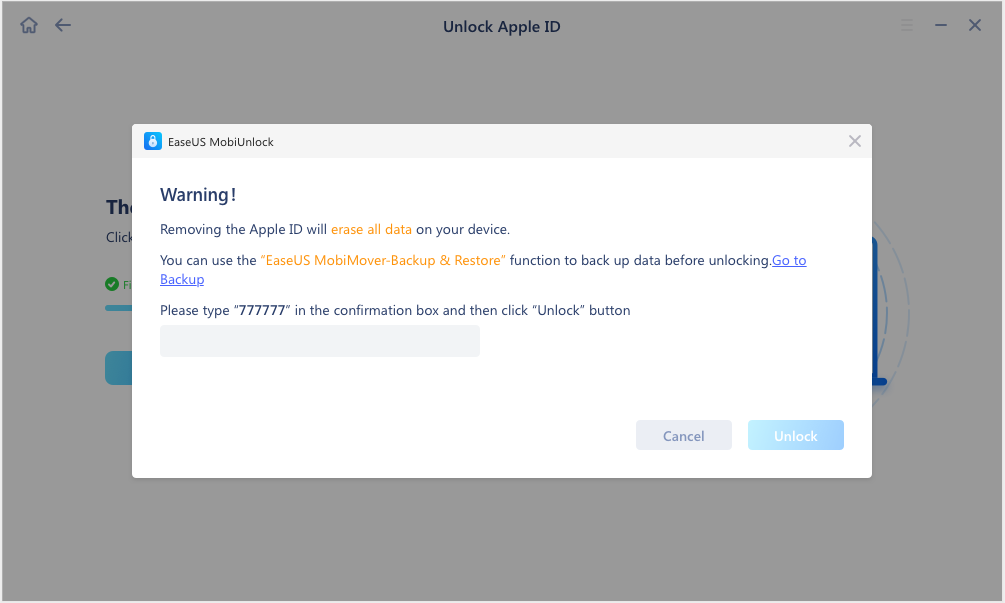Screen dimensions: 1005x603
Task: Confirm with the Unlock button
Action: pyautogui.click(x=796, y=436)
